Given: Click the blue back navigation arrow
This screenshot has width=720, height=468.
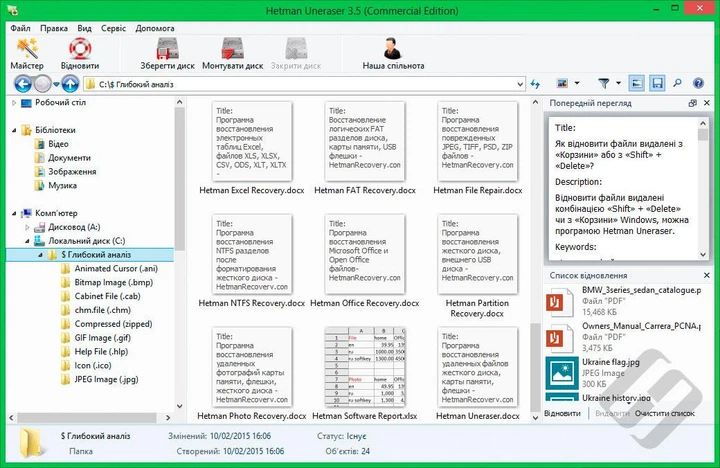Looking at the screenshot, I should [19, 84].
